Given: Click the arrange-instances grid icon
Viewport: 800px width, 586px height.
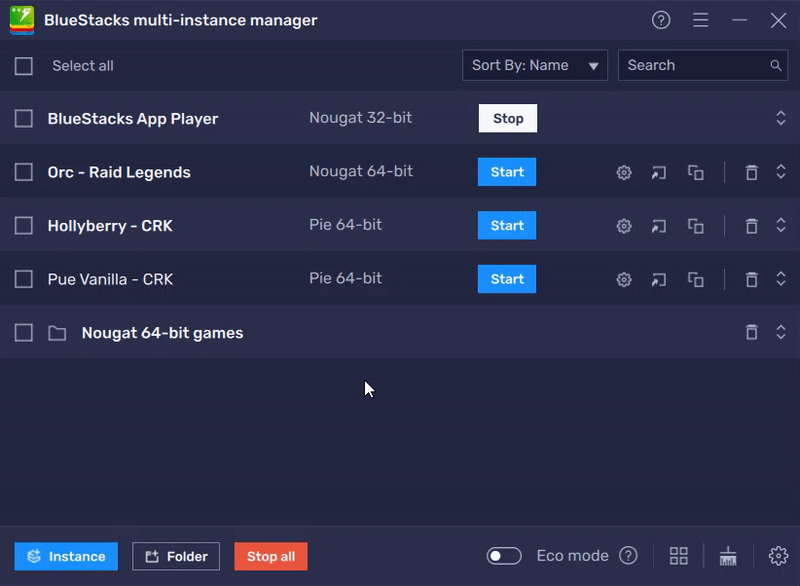Looking at the screenshot, I should click(678, 555).
